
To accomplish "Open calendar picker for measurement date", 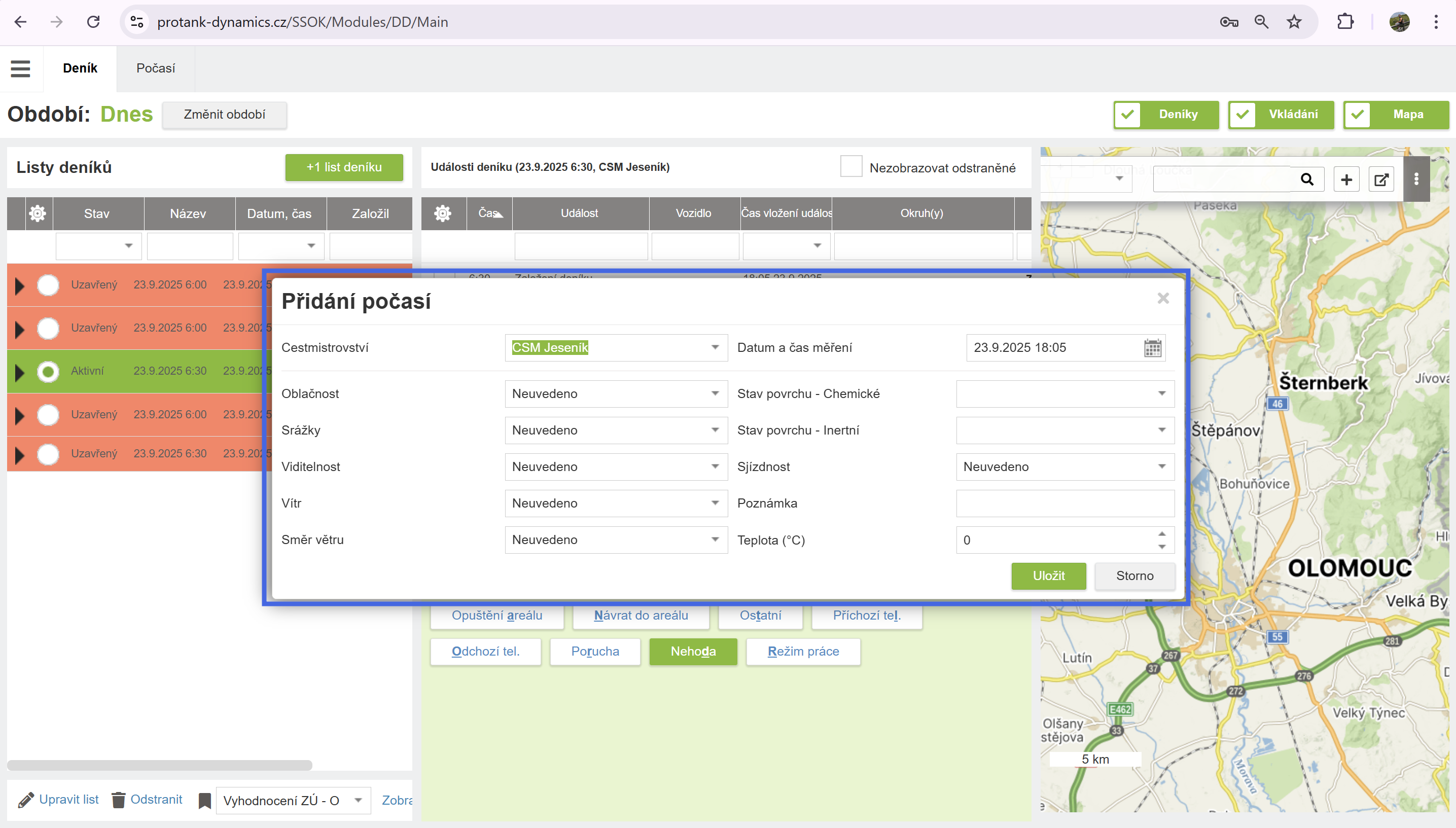I will tap(1152, 348).
